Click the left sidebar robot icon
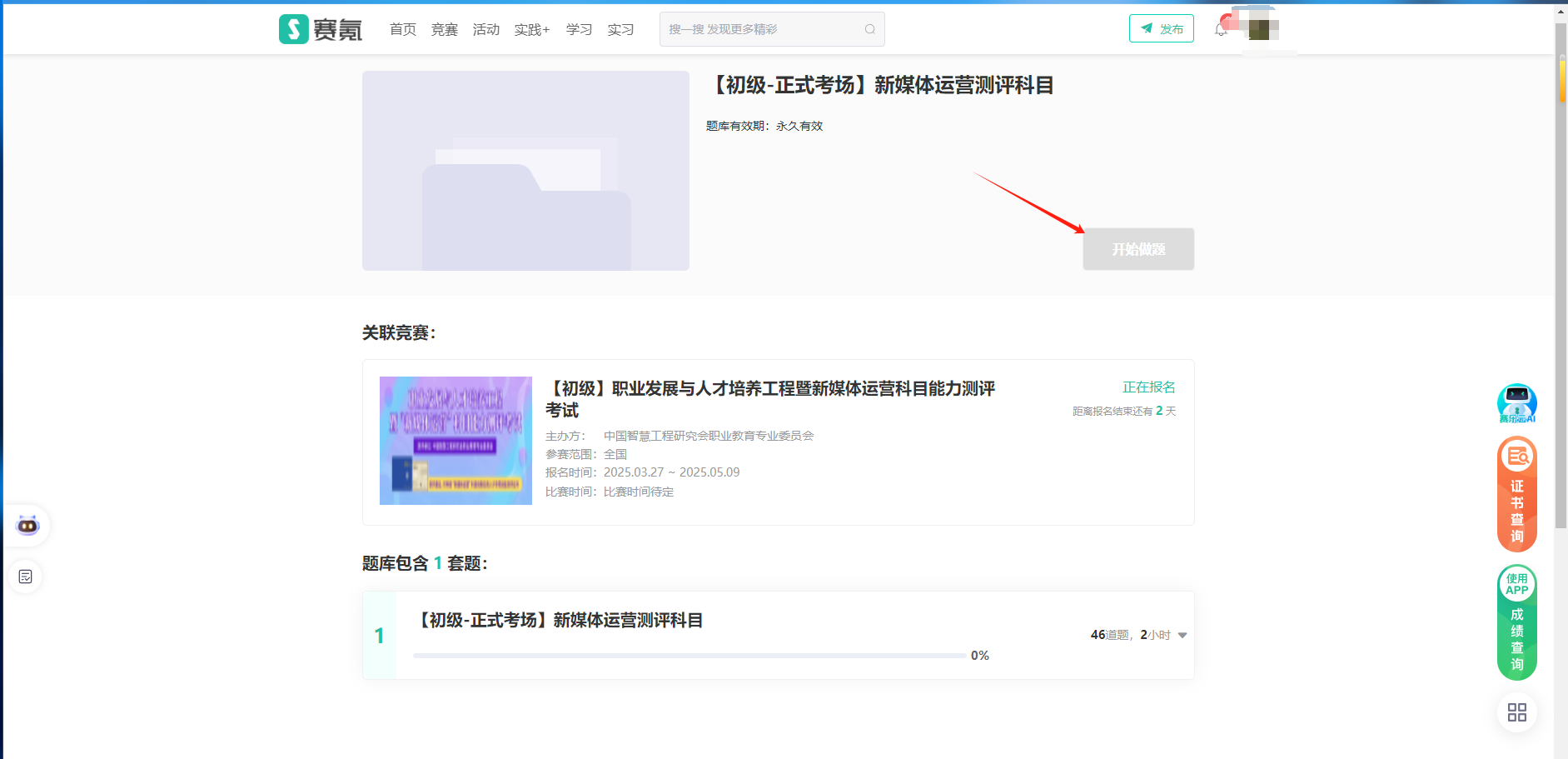 click(x=27, y=525)
